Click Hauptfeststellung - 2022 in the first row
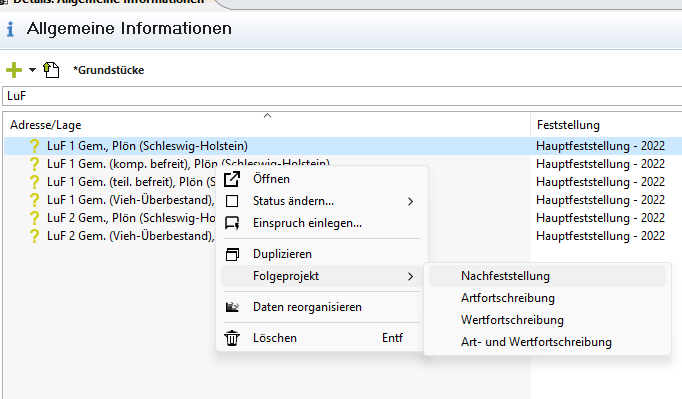The image size is (682, 399). coord(600,146)
